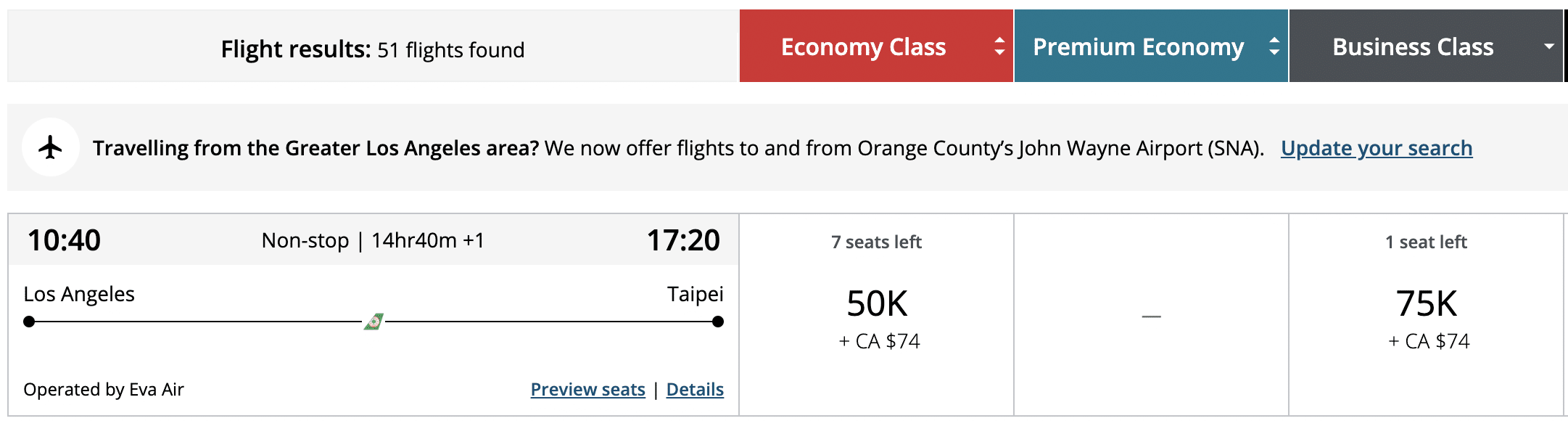This screenshot has width=1568, height=421.
Task: Click the airplane icon in the notice banner
Action: (51, 147)
